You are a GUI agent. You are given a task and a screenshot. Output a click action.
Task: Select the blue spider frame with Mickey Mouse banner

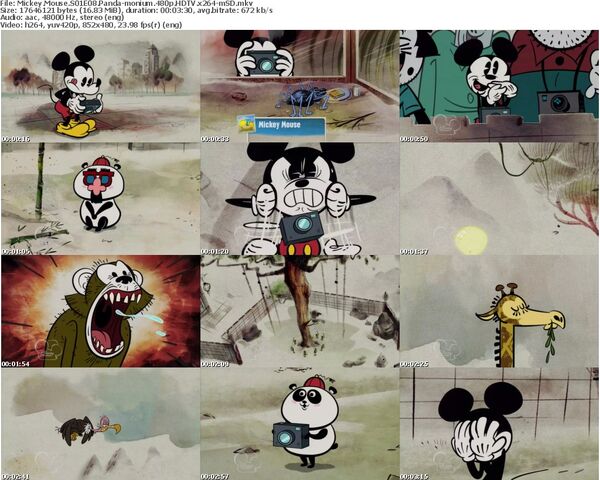pyautogui.click(x=300, y=86)
